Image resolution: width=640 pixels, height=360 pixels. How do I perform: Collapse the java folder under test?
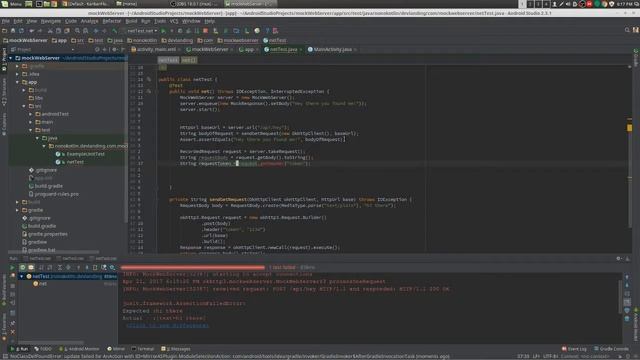(x=37, y=138)
